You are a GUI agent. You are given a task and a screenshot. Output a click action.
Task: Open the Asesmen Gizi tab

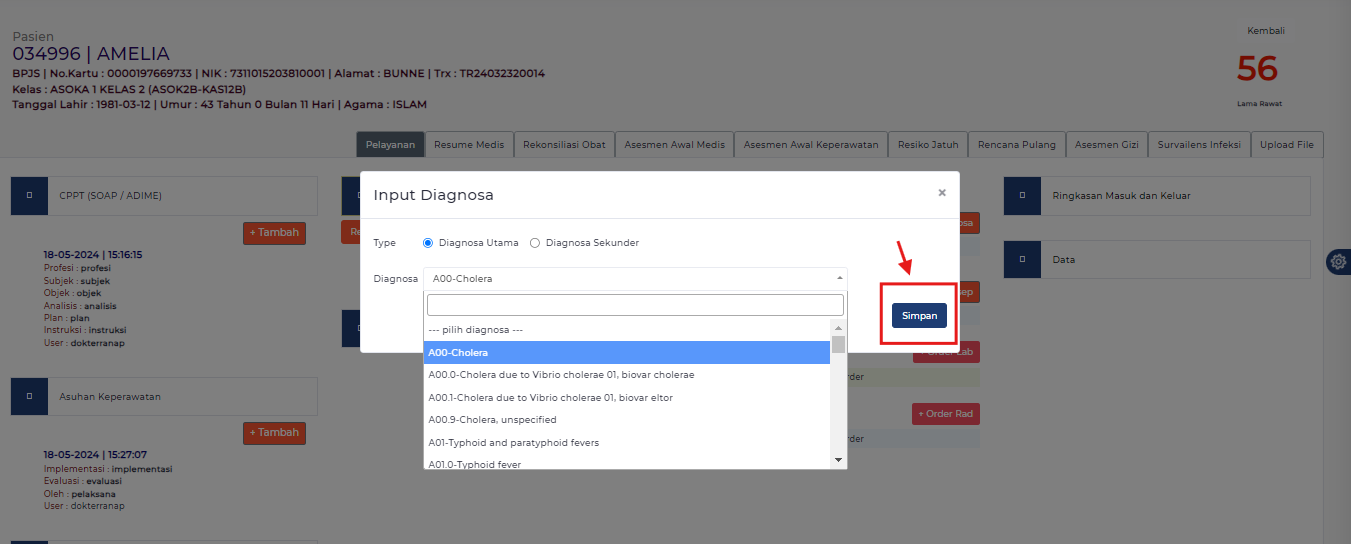(1106, 145)
